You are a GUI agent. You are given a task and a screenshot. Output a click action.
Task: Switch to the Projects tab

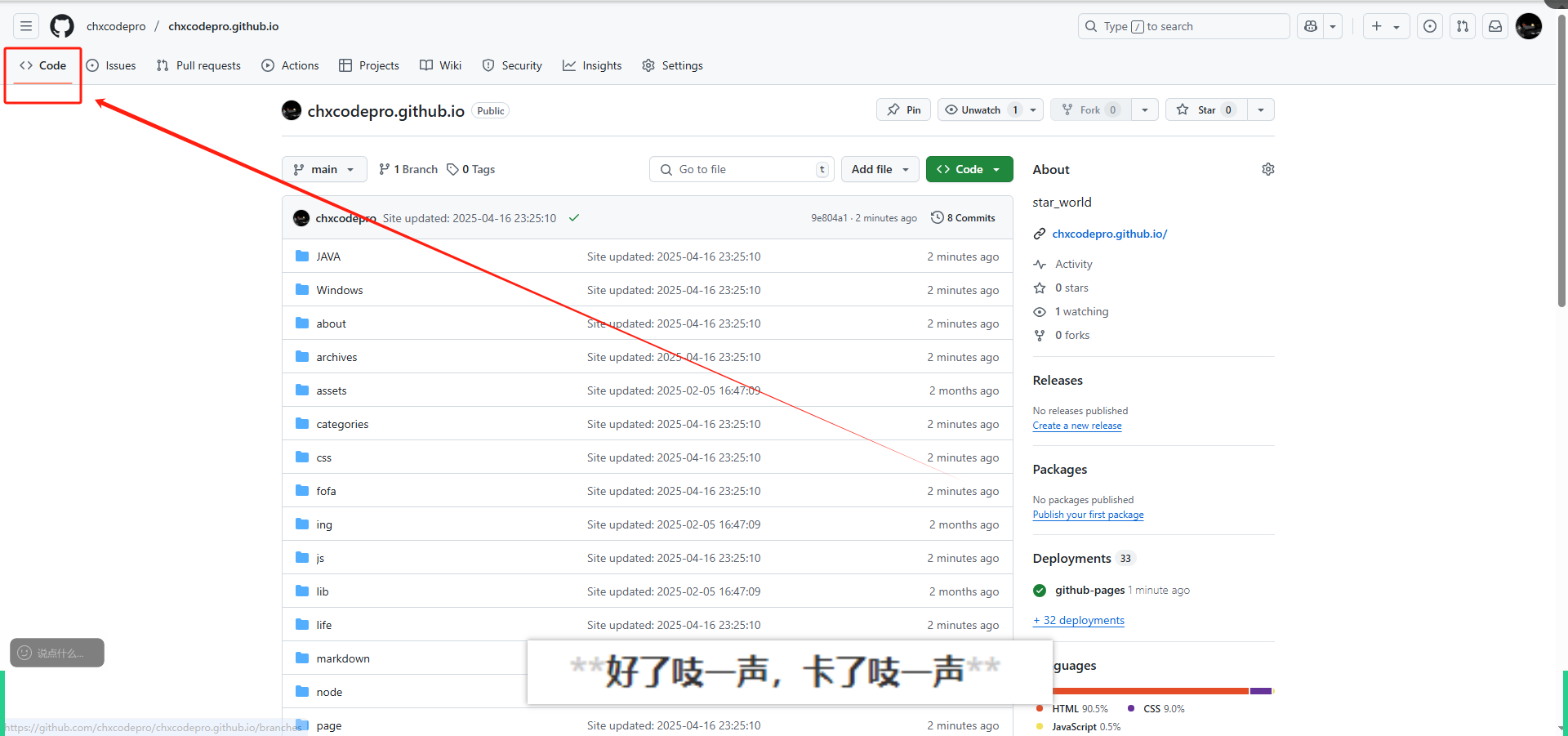[x=369, y=65]
